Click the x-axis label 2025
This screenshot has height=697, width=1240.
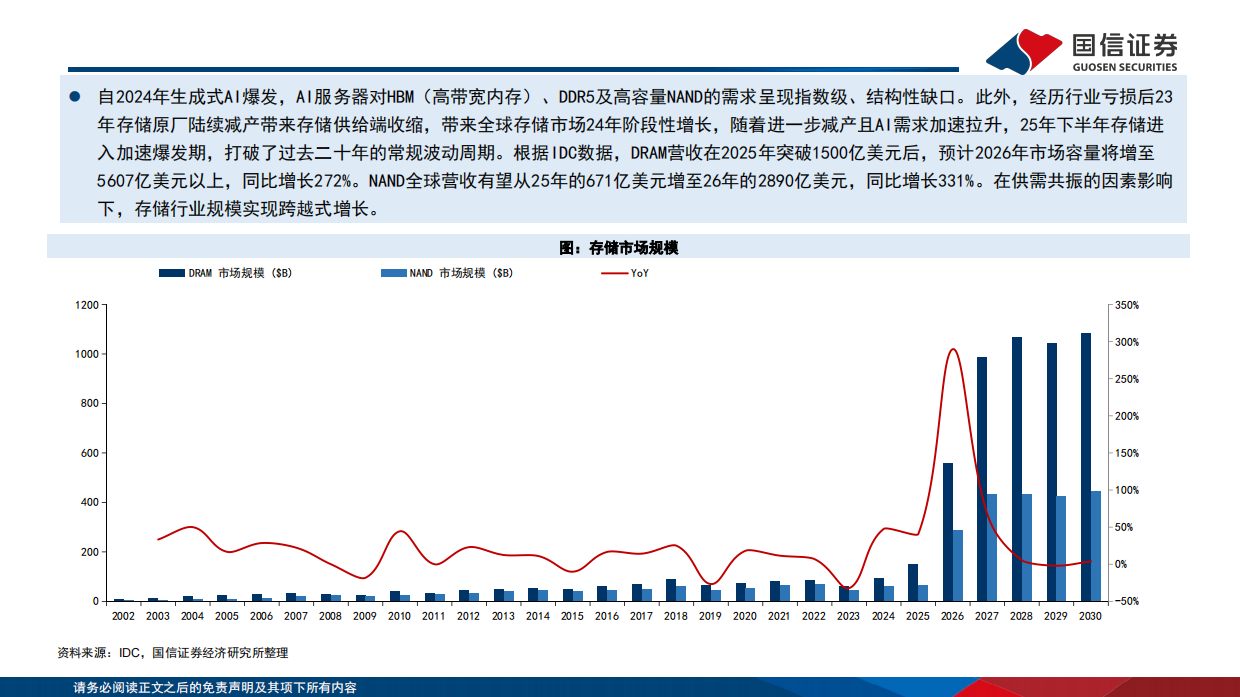[x=918, y=616]
